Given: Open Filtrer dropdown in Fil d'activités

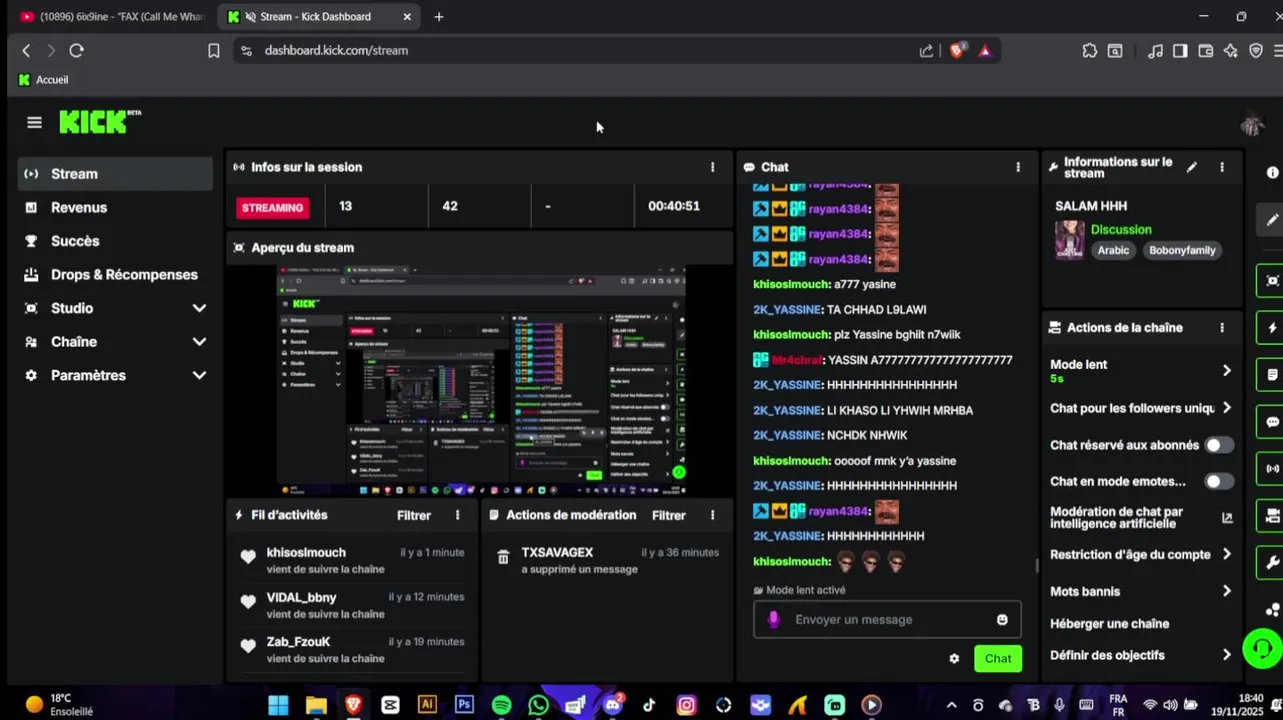Looking at the screenshot, I should (414, 515).
